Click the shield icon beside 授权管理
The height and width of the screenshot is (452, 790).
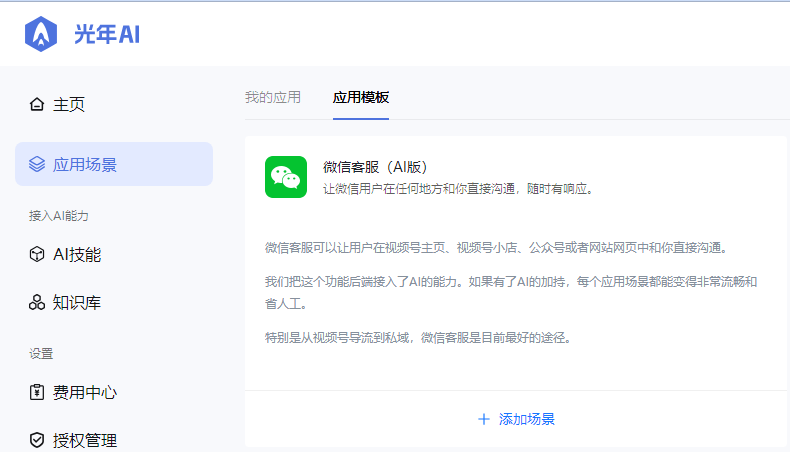click(x=37, y=440)
